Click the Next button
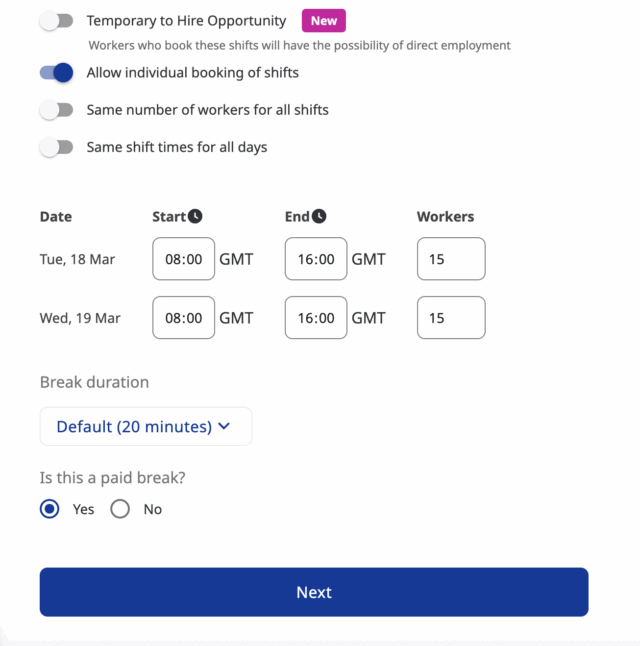 coord(314,592)
